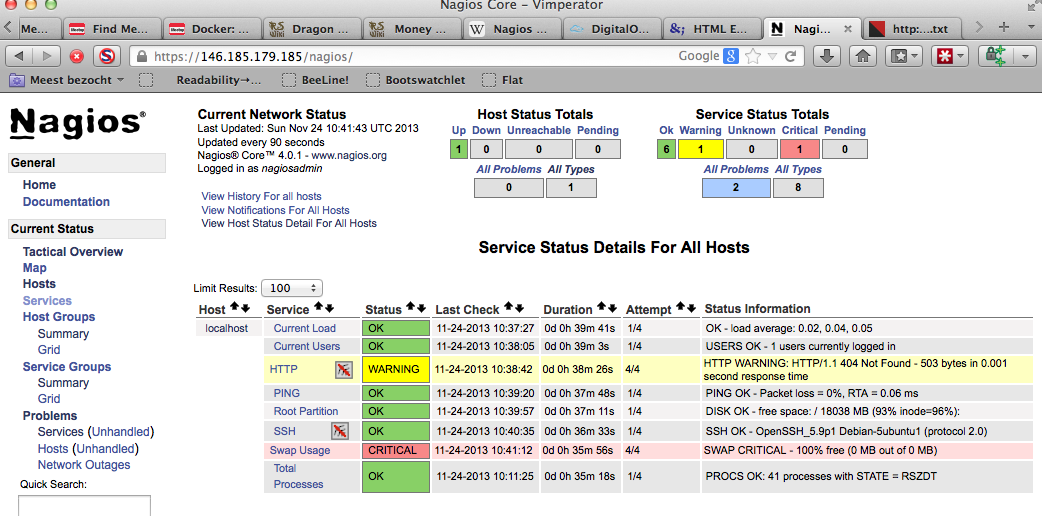Image resolution: width=1042 pixels, height=516 pixels.
Task: Open the Map link in sidebar
Action: 35,268
